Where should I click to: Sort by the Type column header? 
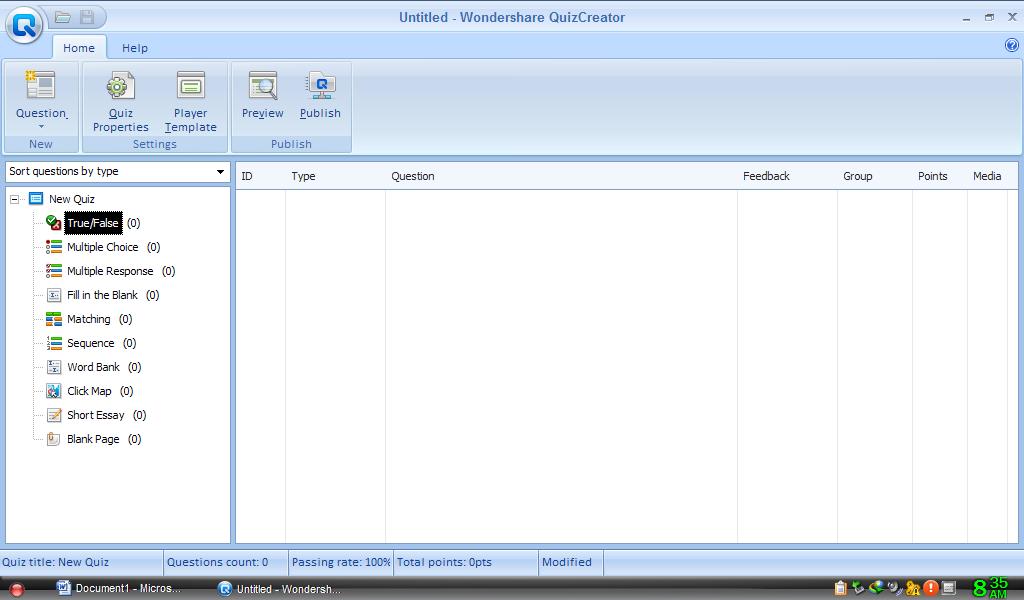click(336, 176)
